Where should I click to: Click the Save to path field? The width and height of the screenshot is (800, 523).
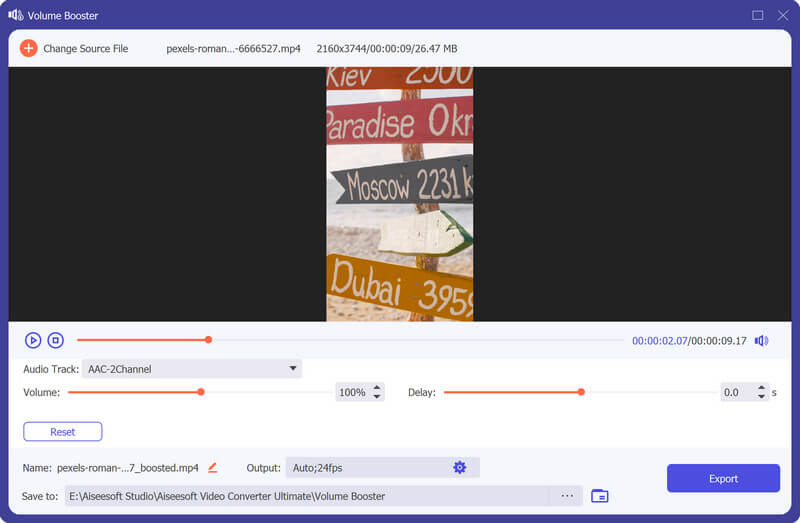coord(307,496)
